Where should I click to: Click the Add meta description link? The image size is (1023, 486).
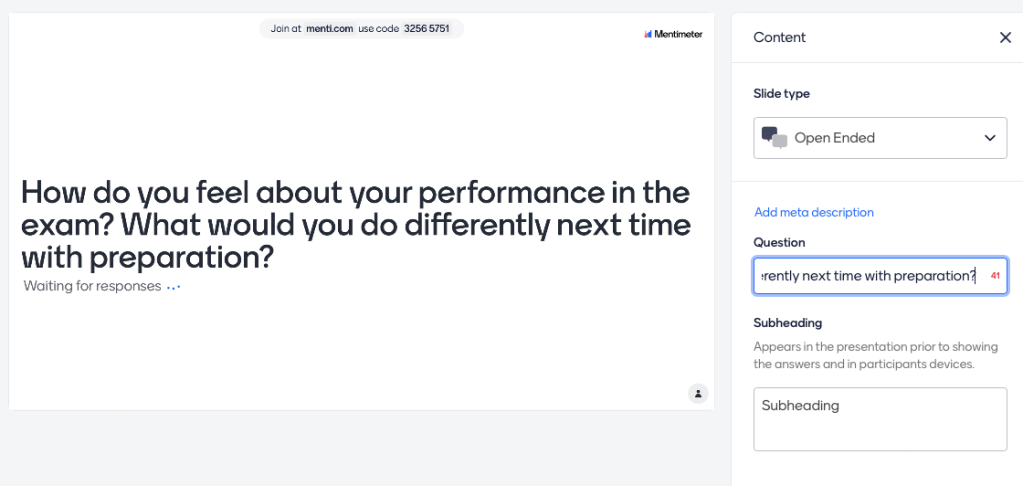pyautogui.click(x=814, y=212)
